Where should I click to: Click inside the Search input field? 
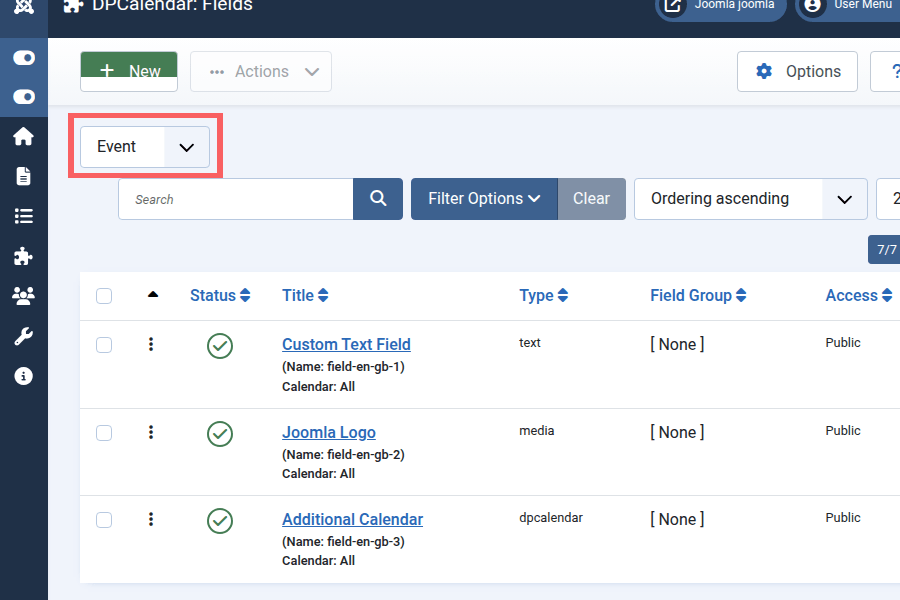pyautogui.click(x=236, y=199)
